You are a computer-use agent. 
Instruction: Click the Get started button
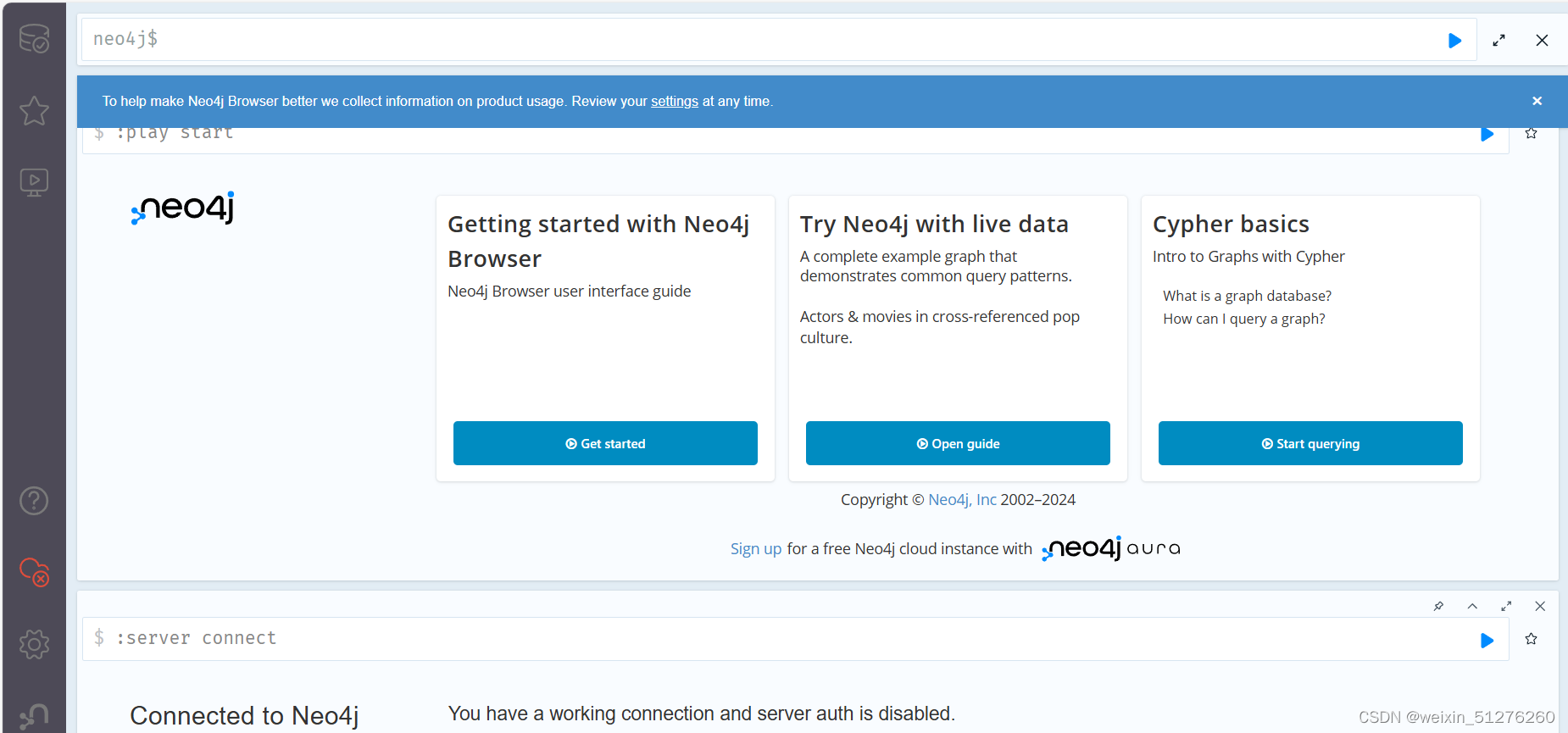pyautogui.click(x=605, y=443)
